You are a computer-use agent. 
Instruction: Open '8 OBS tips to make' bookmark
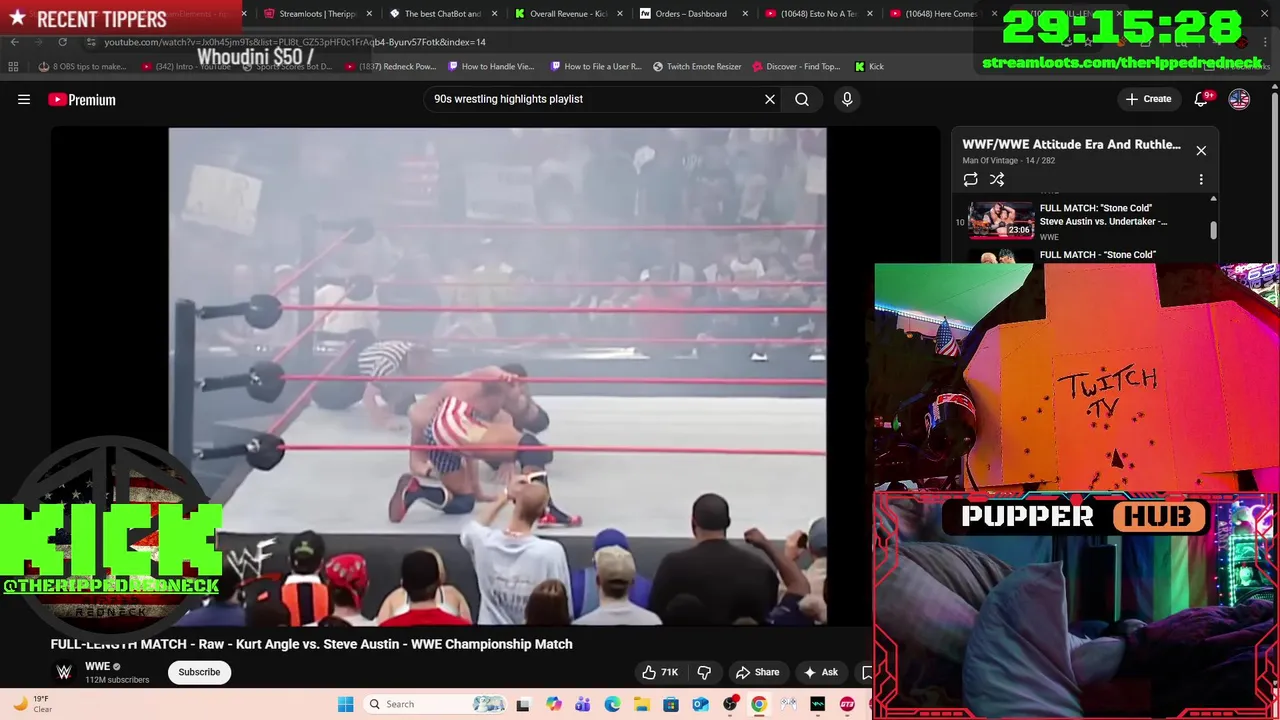[82, 67]
